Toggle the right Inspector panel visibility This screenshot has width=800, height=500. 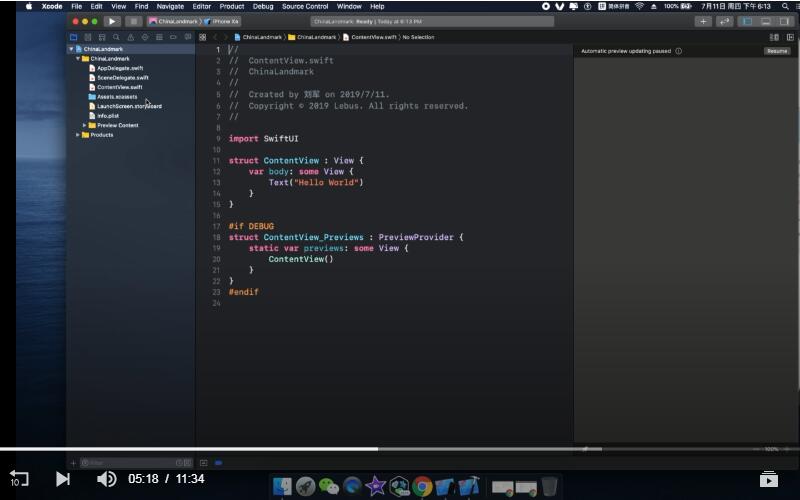(785, 21)
